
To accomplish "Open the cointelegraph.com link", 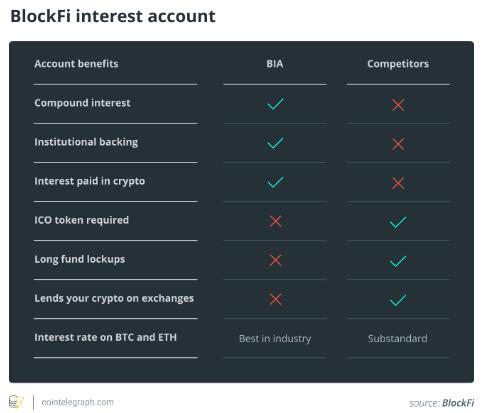I will (77, 402).
